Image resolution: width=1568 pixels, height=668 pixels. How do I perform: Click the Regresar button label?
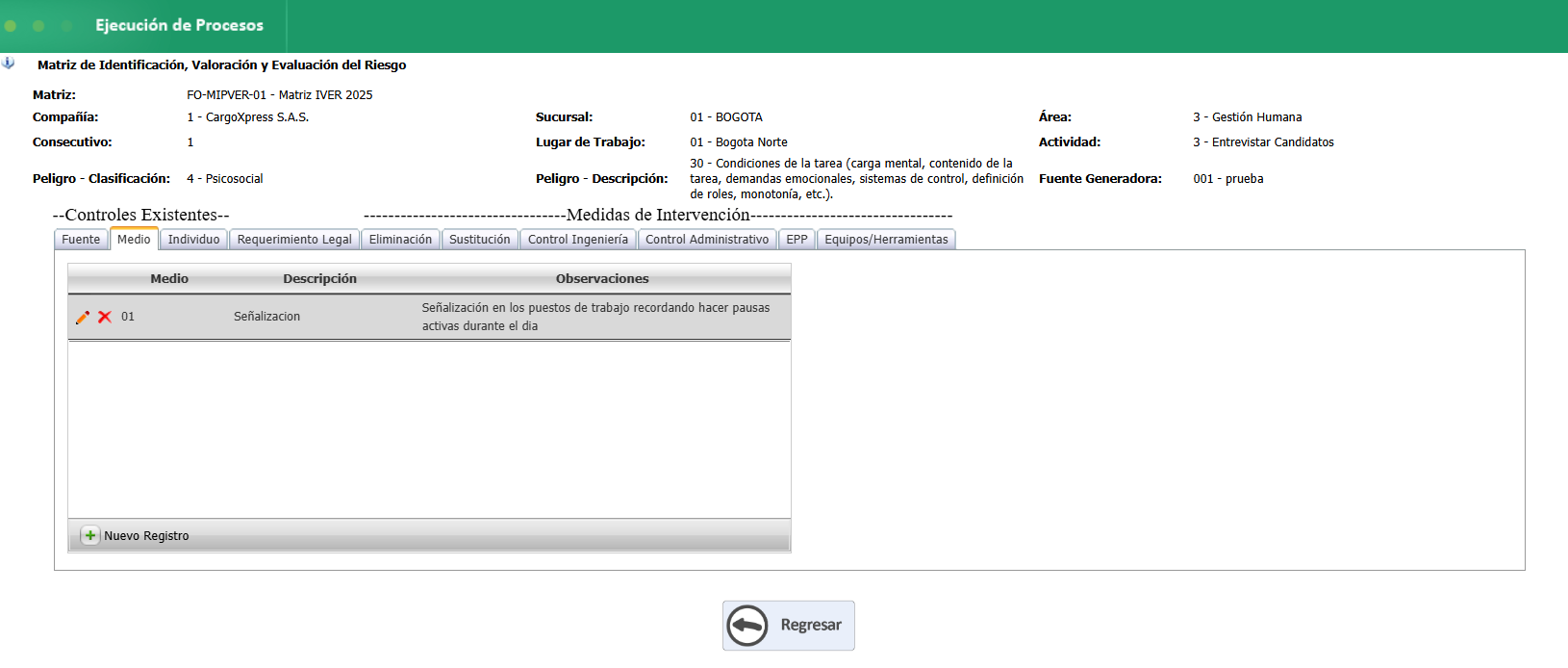click(x=811, y=626)
